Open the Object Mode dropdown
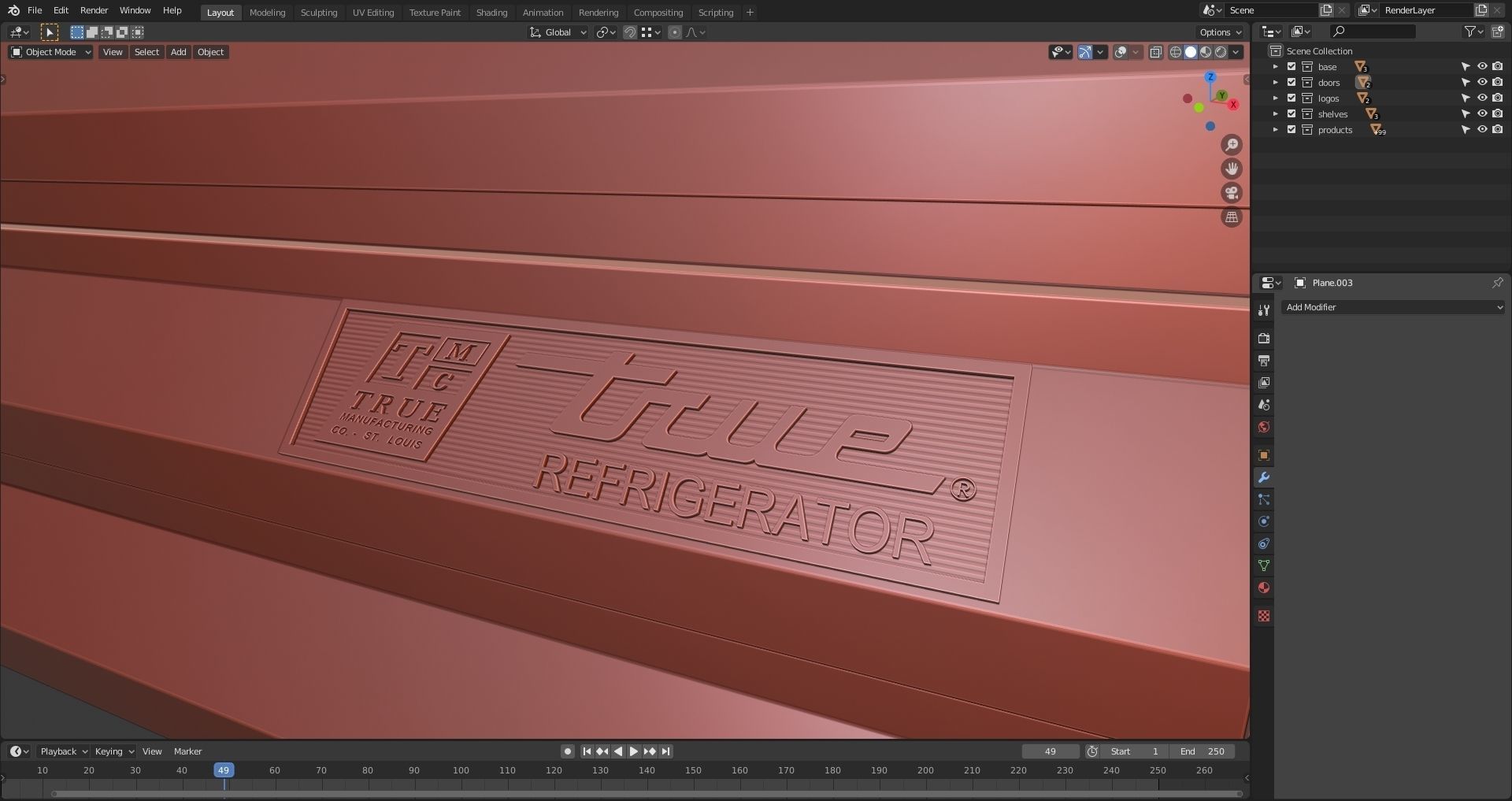1512x801 pixels. pyautogui.click(x=50, y=53)
